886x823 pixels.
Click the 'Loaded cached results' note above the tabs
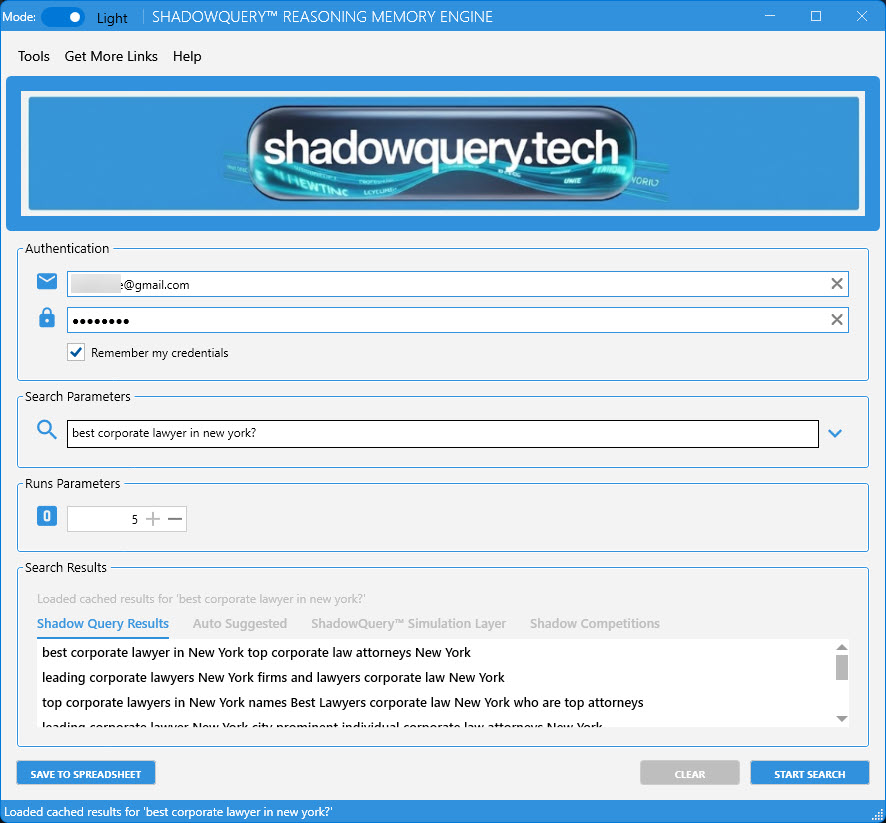coord(201,599)
